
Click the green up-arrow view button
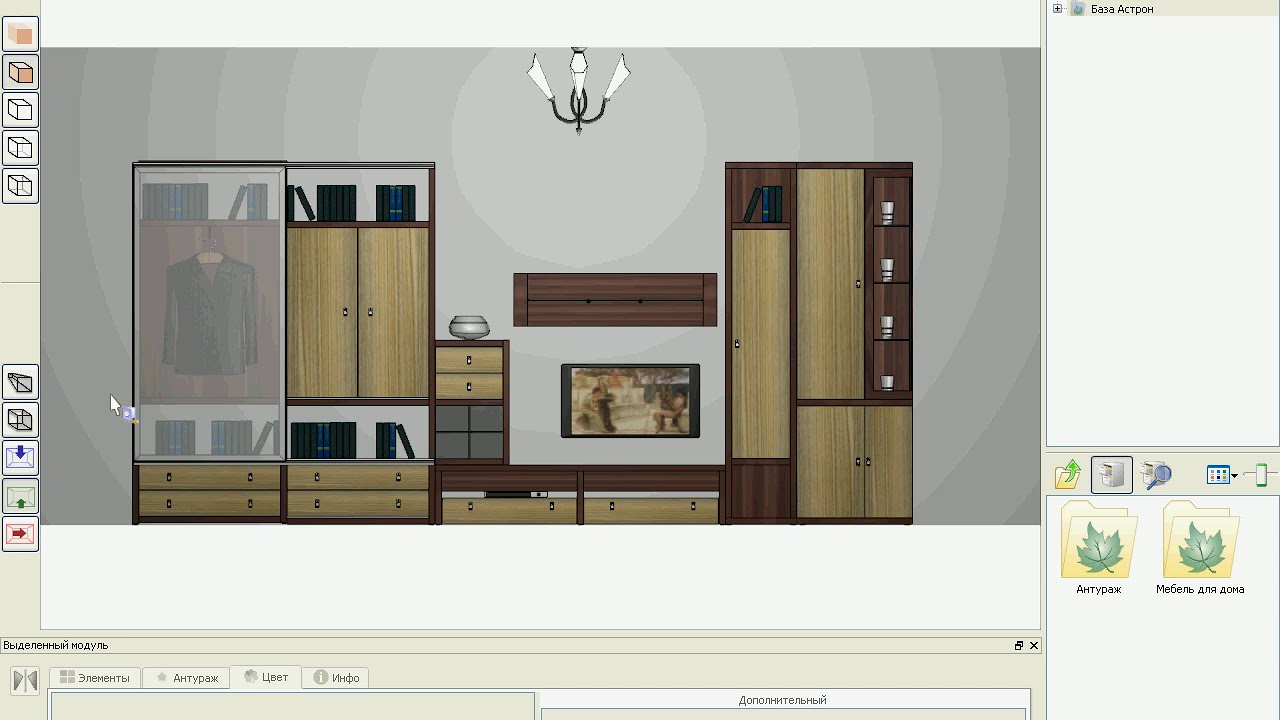point(20,496)
